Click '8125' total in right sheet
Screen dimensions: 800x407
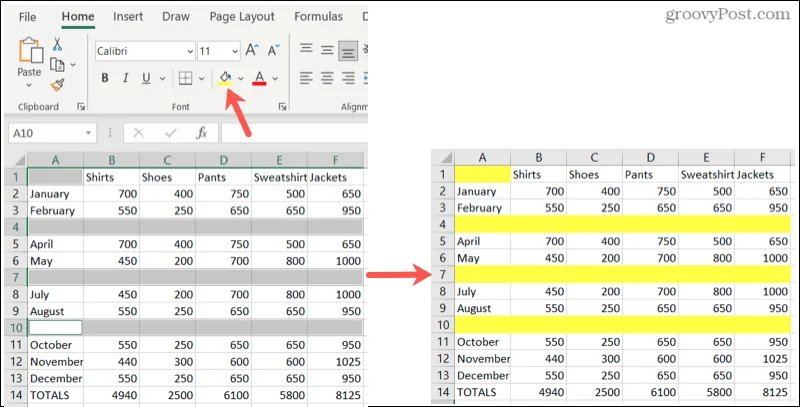pyautogui.click(x=763, y=392)
